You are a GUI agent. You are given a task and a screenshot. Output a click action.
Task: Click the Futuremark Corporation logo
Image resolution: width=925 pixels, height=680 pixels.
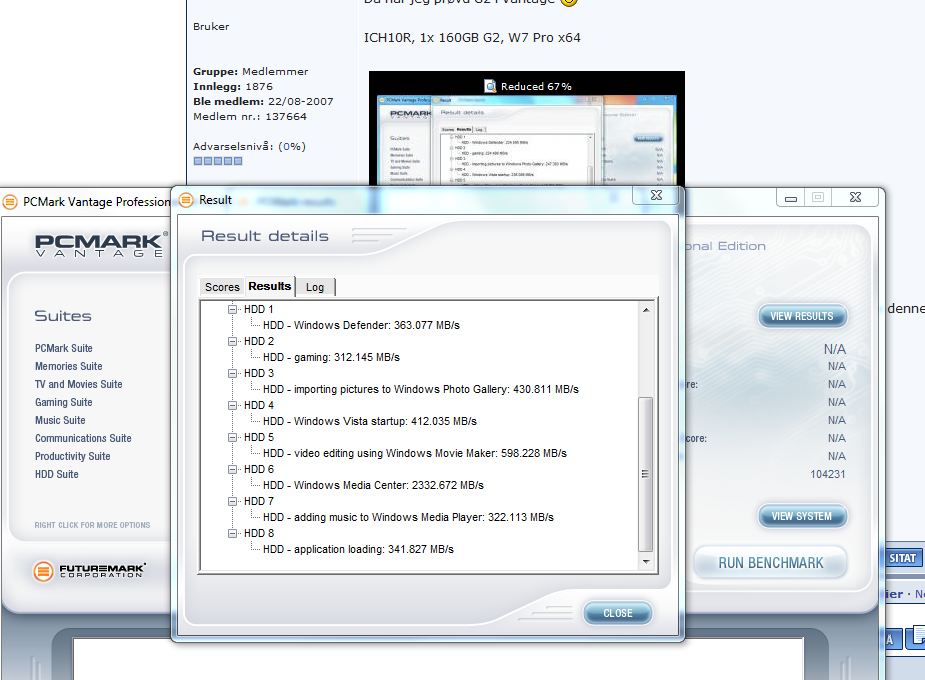coord(90,571)
